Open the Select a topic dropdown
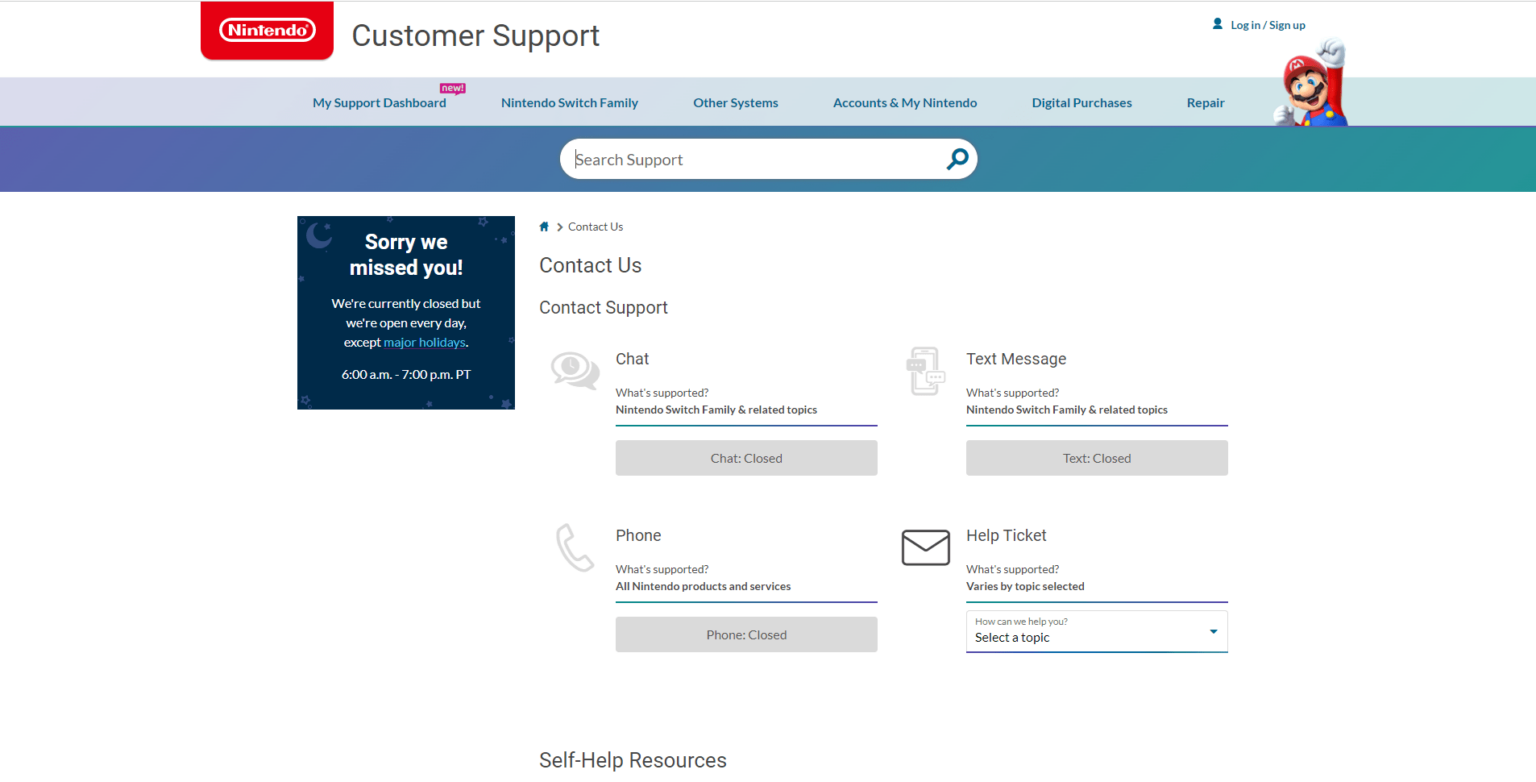Viewport: 1536px width, 782px height. pos(1085,631)
